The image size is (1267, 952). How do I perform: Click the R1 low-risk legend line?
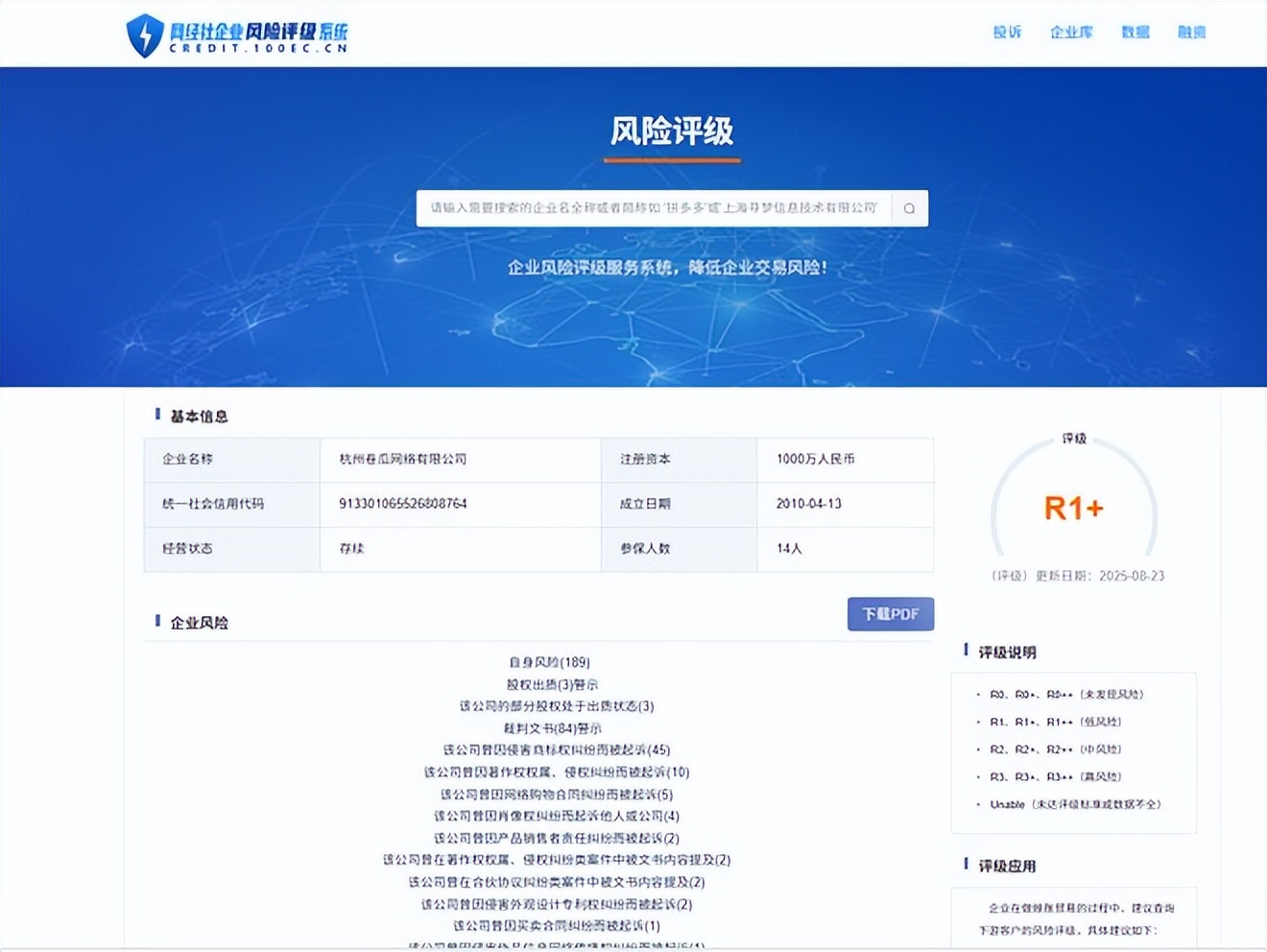tap(1056, 722)
